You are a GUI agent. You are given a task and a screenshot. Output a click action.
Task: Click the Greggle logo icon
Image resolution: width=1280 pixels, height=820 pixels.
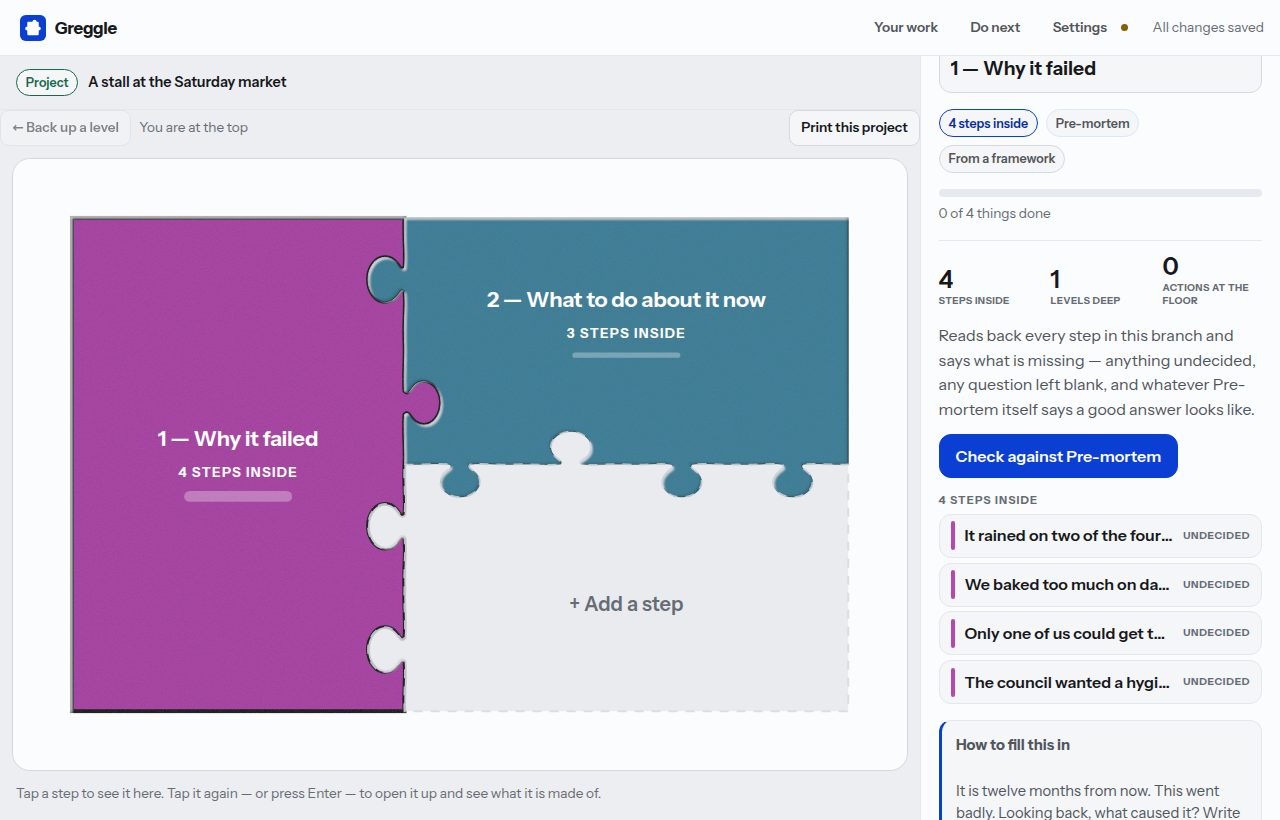pos(33,28)
